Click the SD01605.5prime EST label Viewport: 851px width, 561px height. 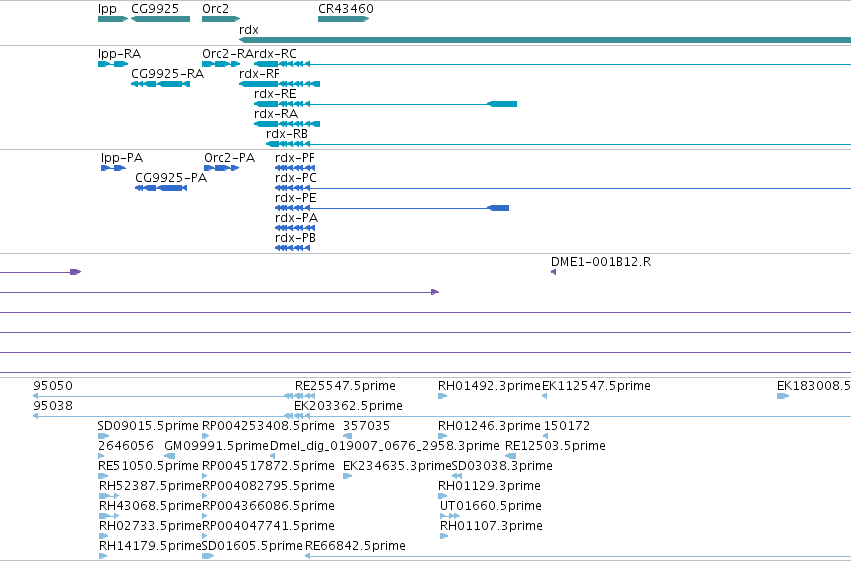pos(252,547)
